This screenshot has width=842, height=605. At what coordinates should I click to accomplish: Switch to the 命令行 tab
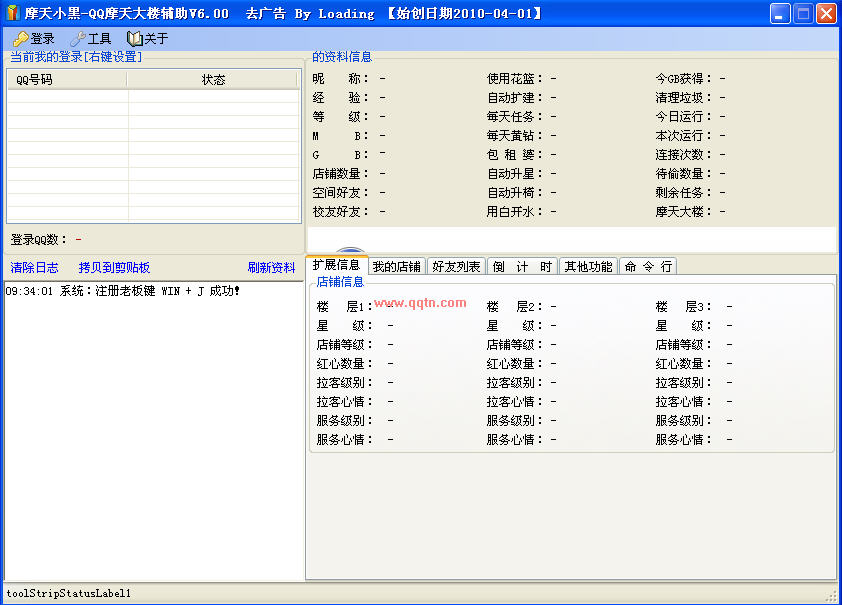(648, 266)
